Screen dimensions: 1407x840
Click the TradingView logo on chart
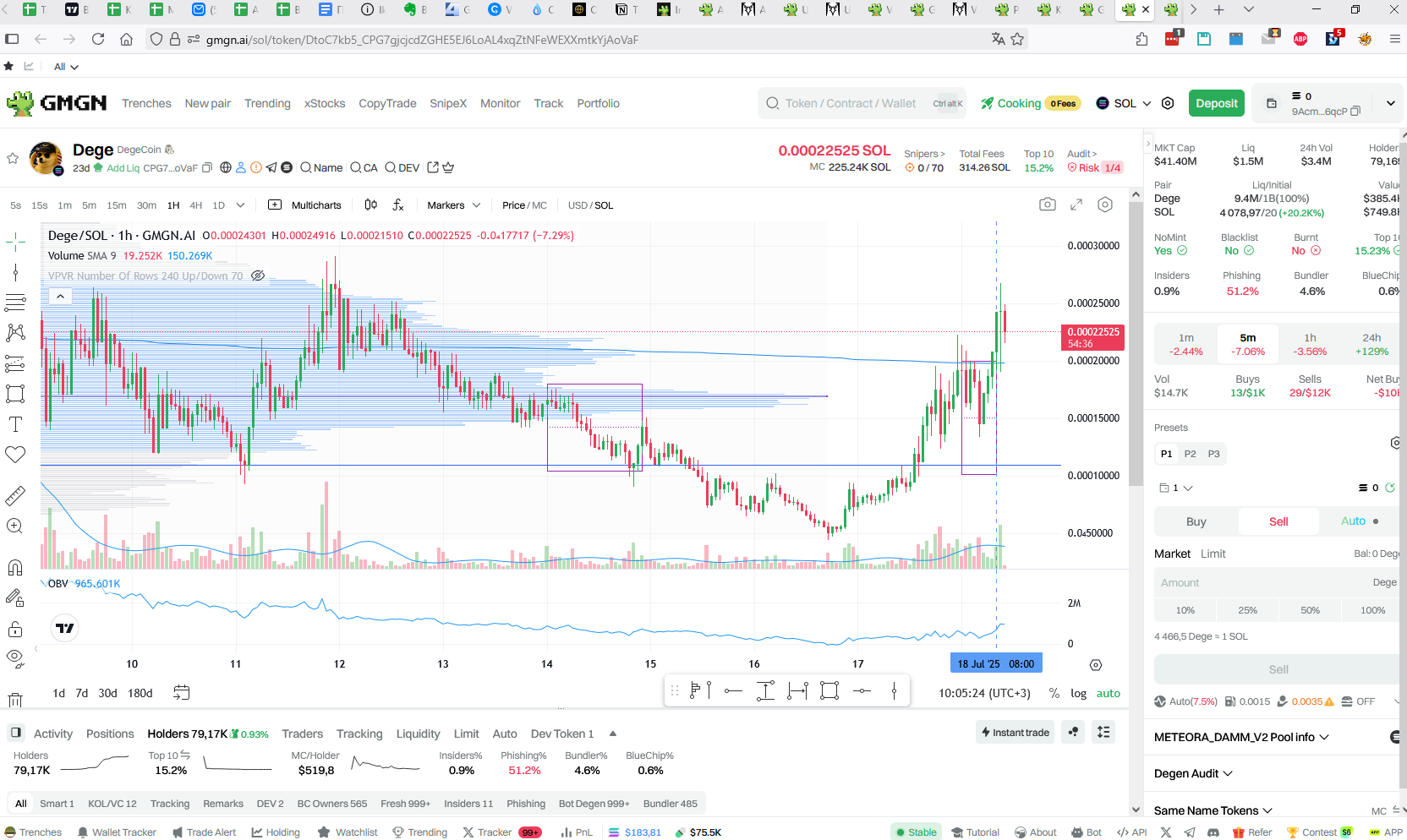(x=65, y=628)
